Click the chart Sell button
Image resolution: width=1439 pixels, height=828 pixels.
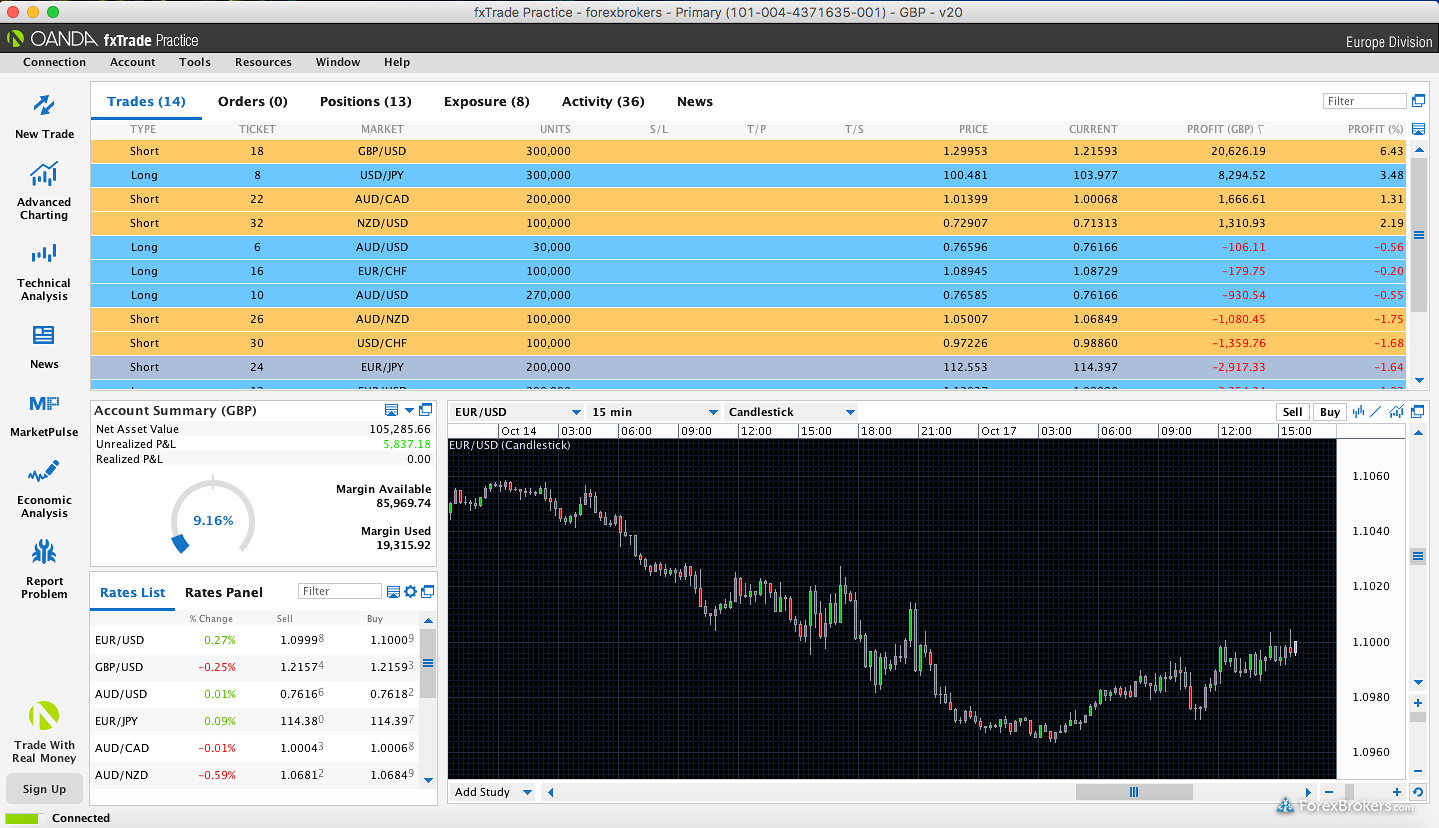click(x=1293, y=412)
